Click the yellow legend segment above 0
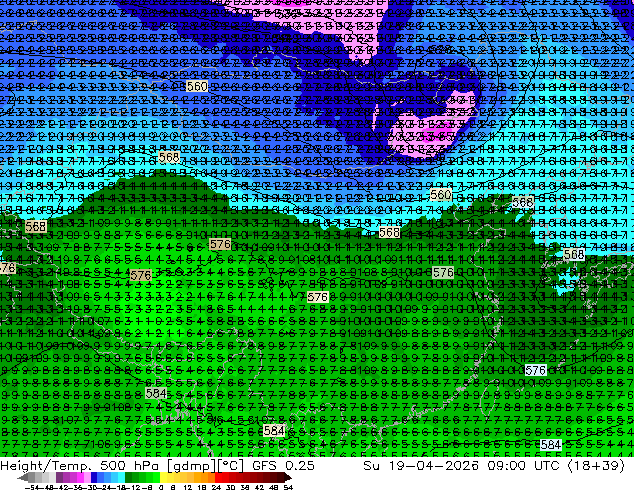 coord(163,477)
